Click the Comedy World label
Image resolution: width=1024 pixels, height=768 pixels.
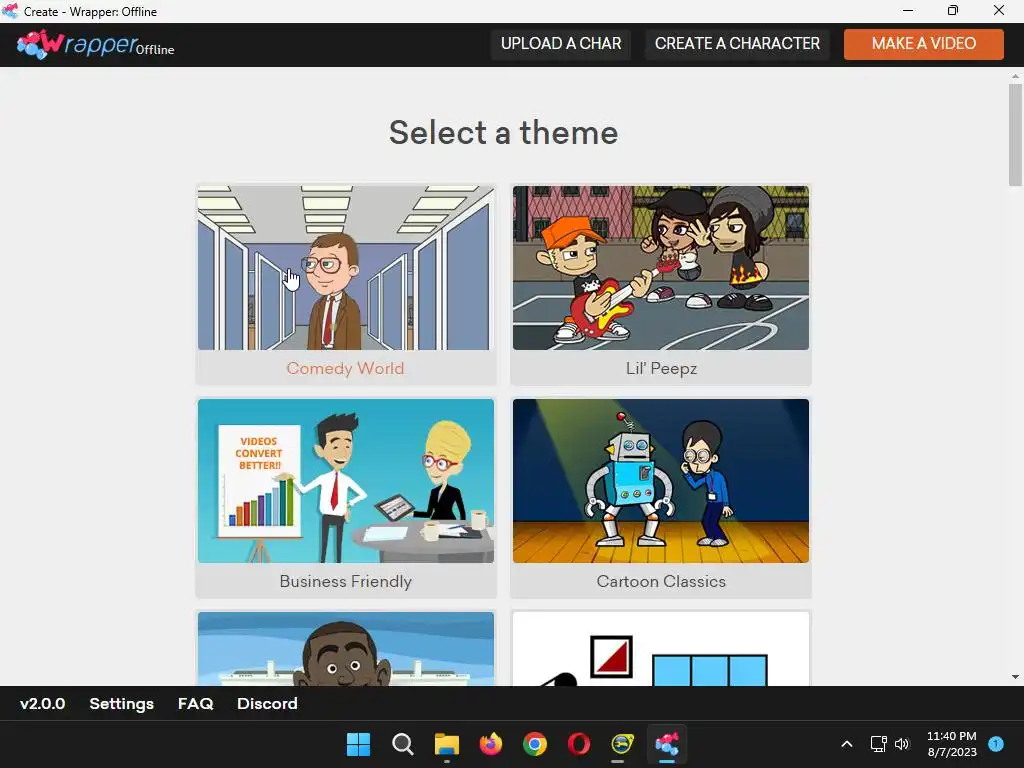click(x=345, y=368)
